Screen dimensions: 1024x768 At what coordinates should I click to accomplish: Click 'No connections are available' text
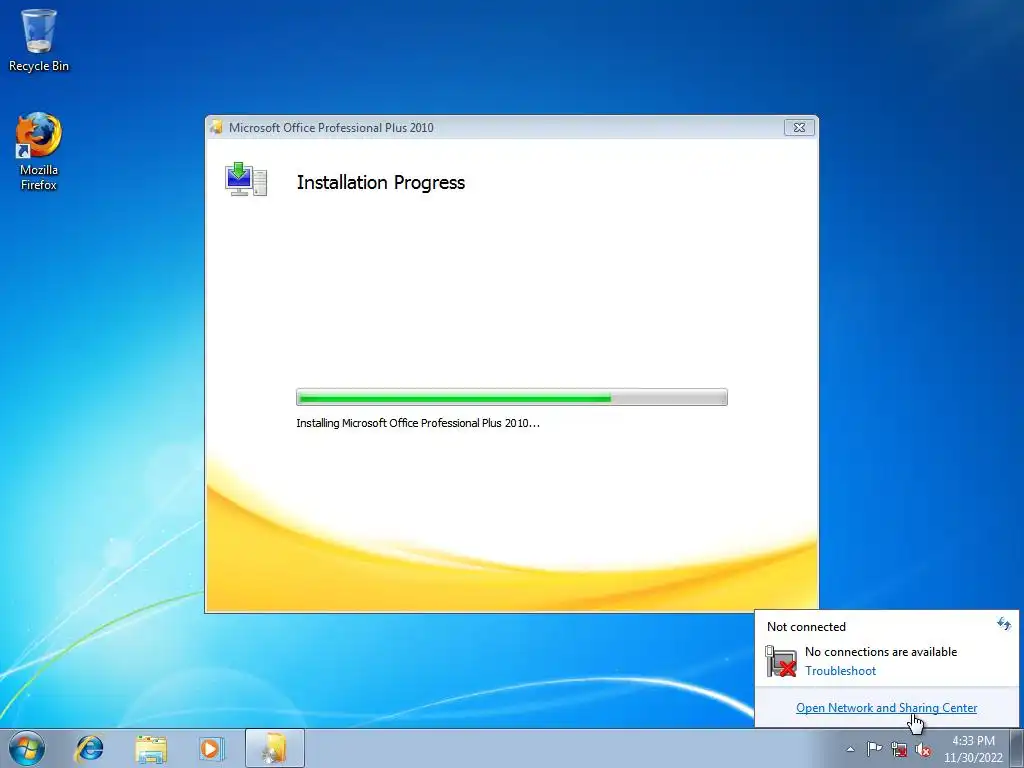(880, 652)
